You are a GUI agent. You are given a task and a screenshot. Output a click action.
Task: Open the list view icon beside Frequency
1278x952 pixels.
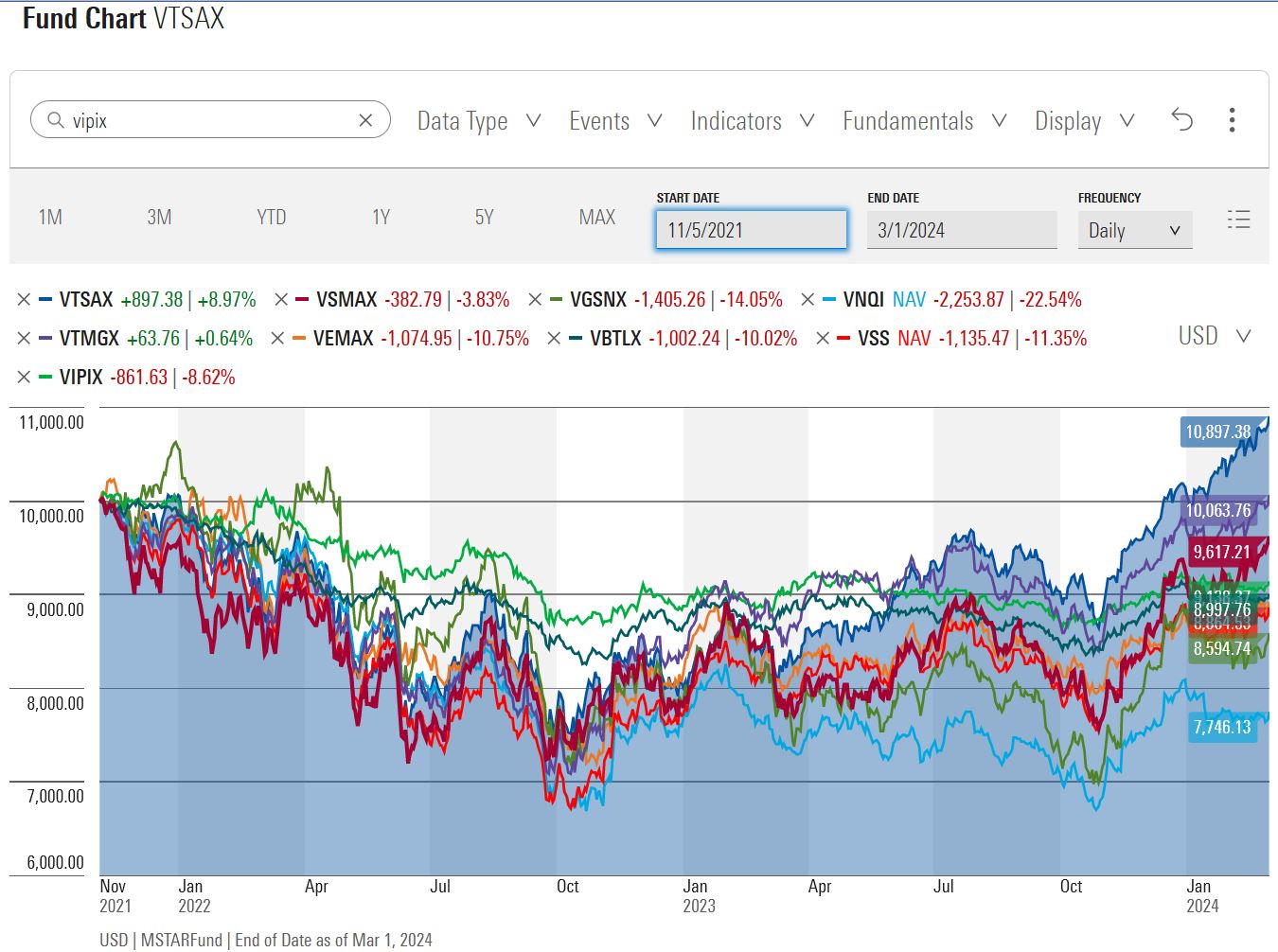[x=1238, y=220]
